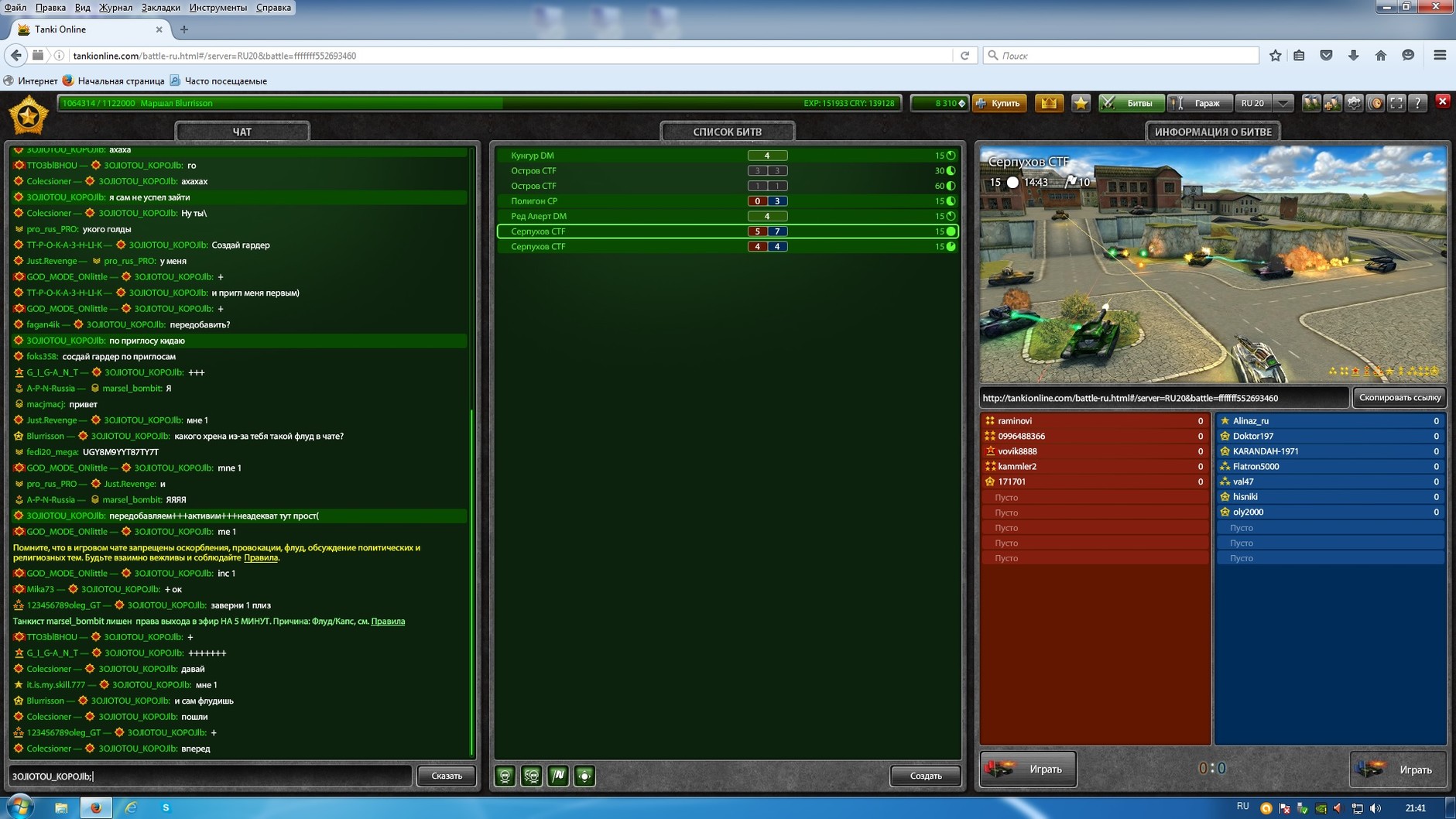Enter fullscreen mode via the brackets icon
The image size is (1456, 819).
pyautogui.click(x=1396, y=103)
